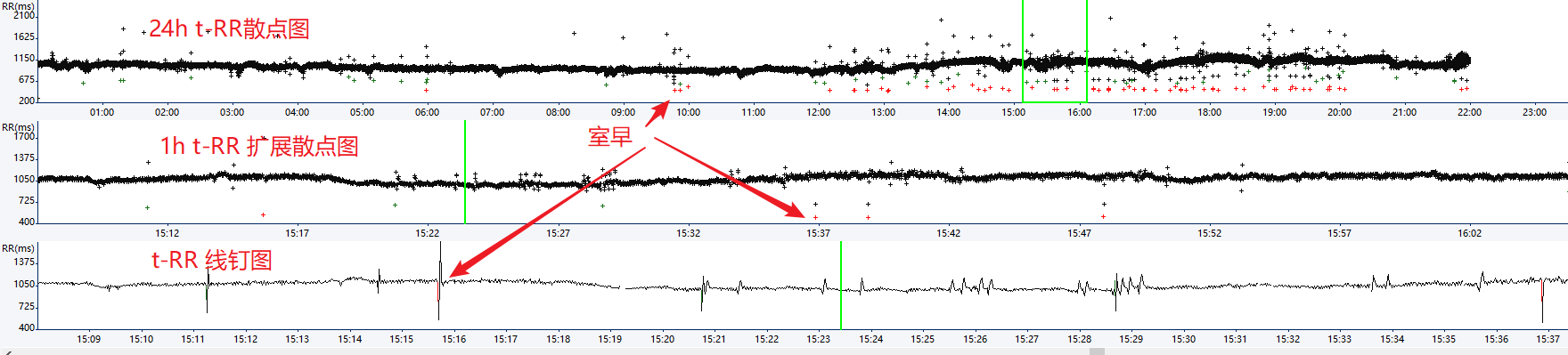Click 15:27 on the 1h scatter axis
The width and height of the screenshot is (1568, 355).
559,233
